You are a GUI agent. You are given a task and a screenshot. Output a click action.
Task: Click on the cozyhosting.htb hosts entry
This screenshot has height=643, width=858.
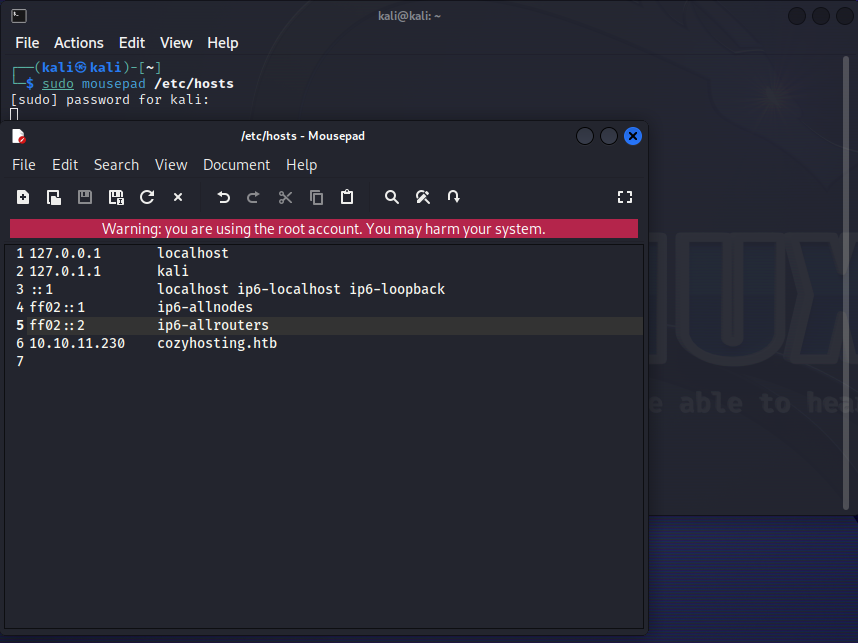[x=217, y=343]
